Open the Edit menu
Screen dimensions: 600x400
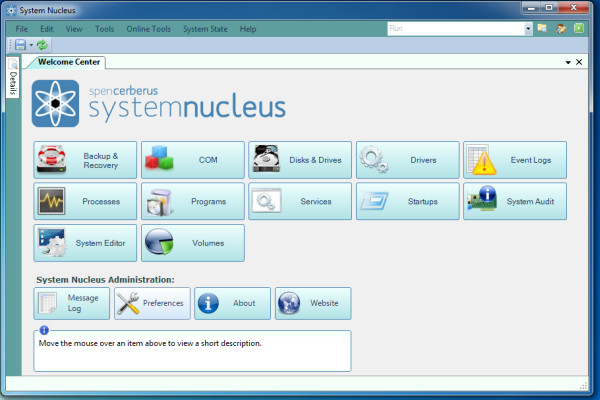[47, 29]
